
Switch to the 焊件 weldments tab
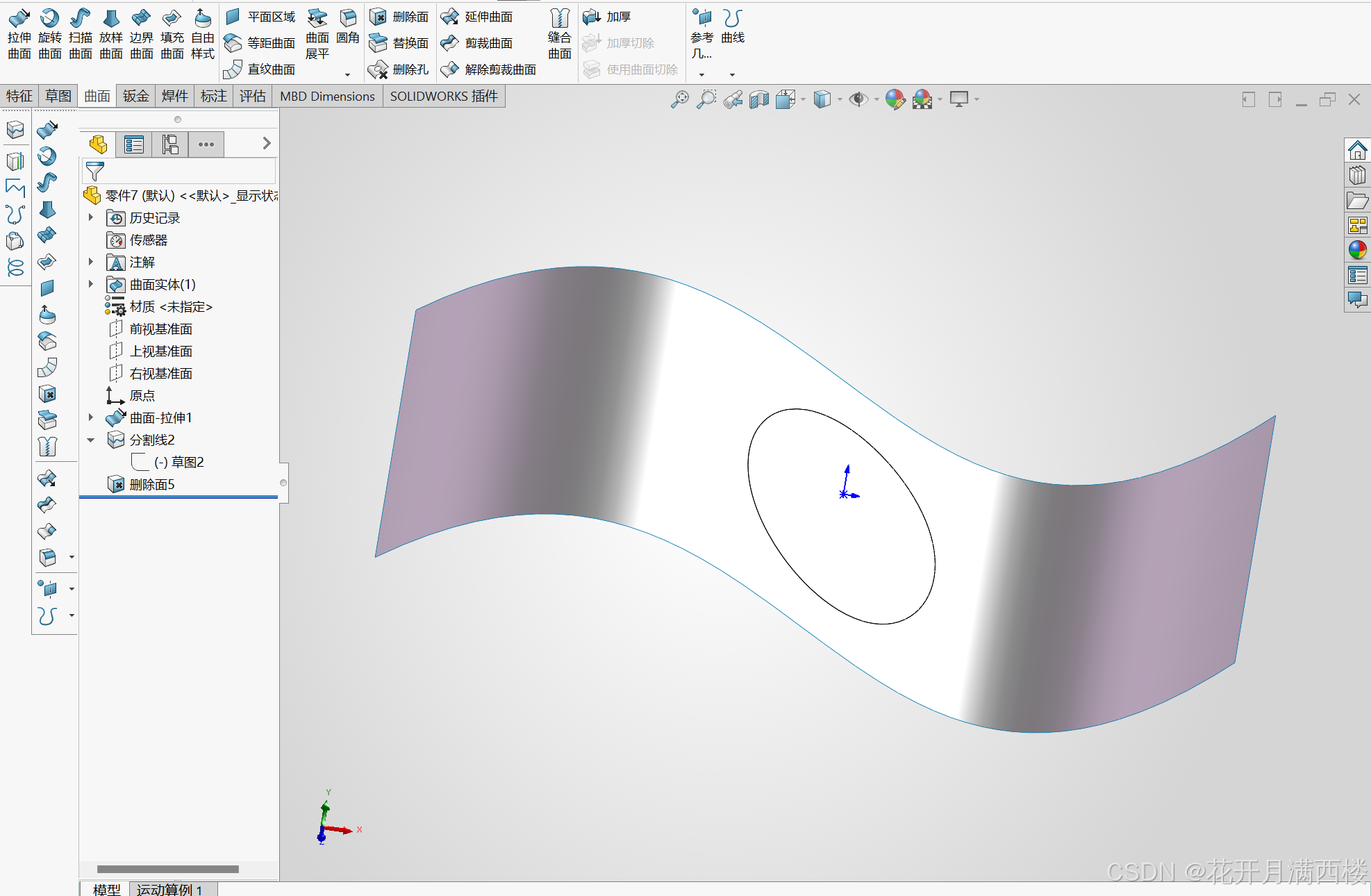coord(175,96)
